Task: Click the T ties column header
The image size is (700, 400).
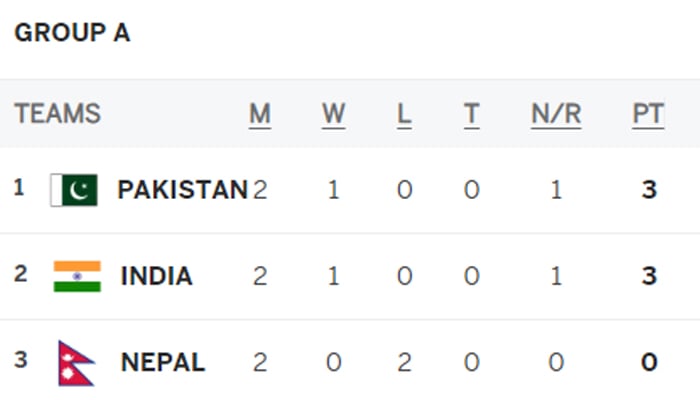Action: point(471,114)
